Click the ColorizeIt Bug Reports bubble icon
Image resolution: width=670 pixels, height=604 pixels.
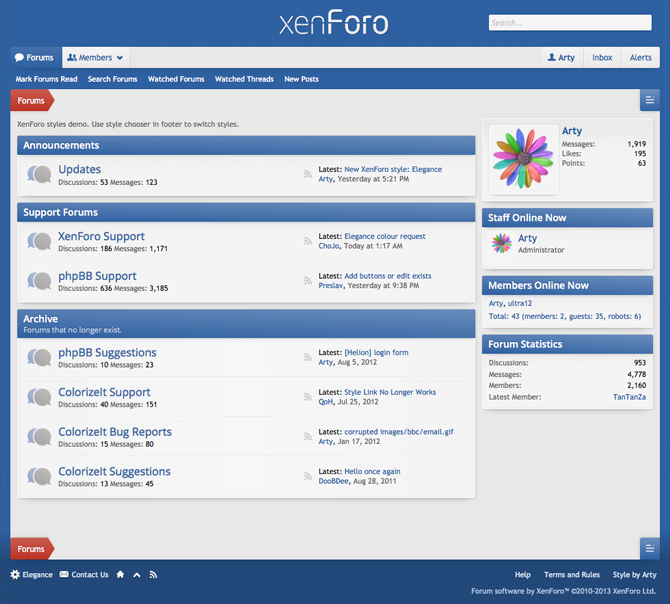39,437
